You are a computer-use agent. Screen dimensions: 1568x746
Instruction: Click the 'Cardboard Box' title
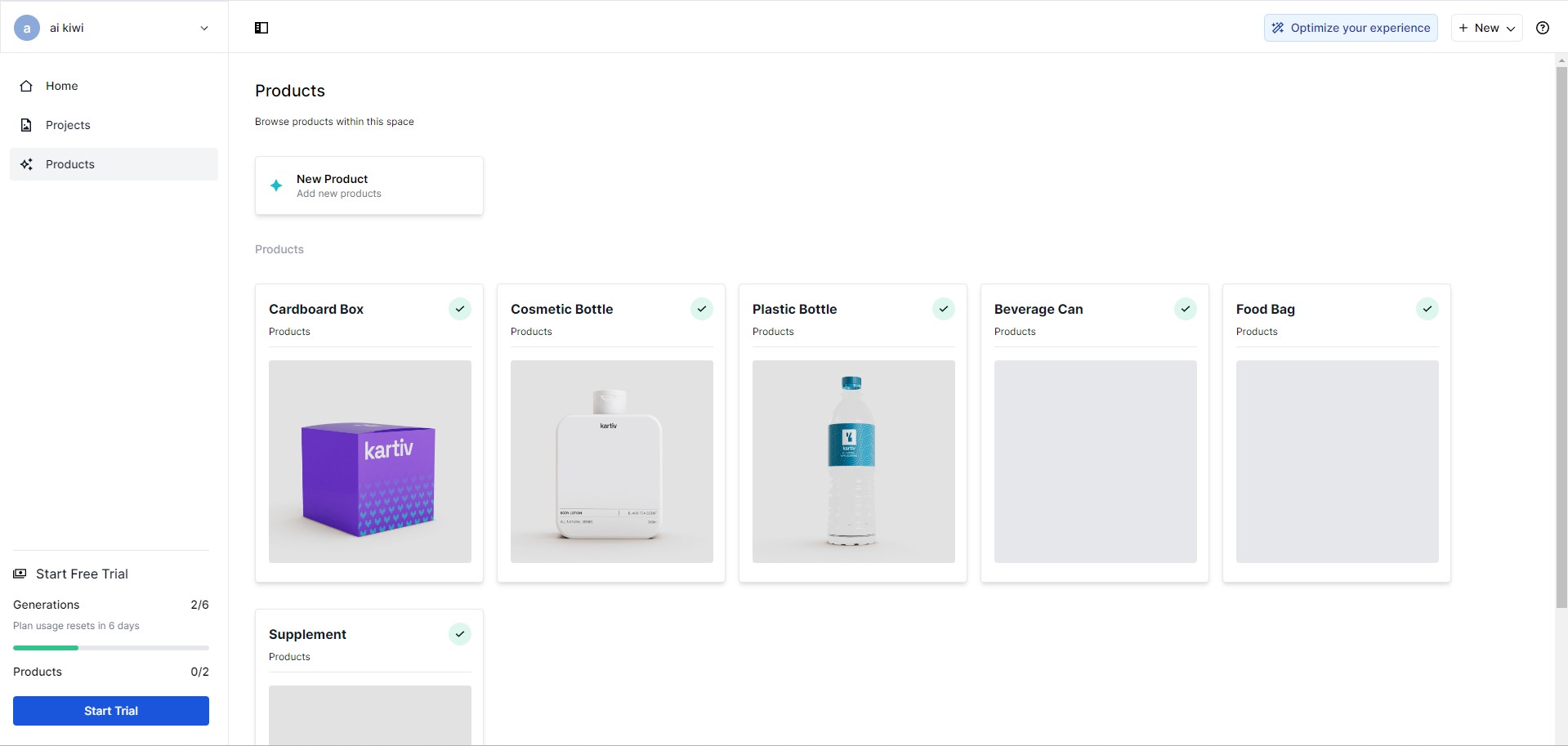[x=316, y=309]
